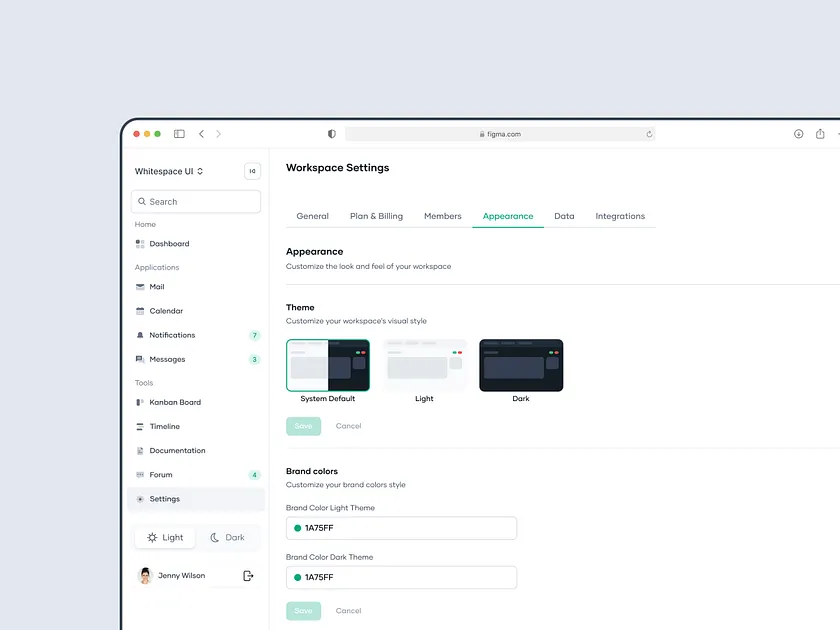Screen dimensions: 840x630
Task: Click the Brand Color Dark Theme field
Action: [401, 578]
